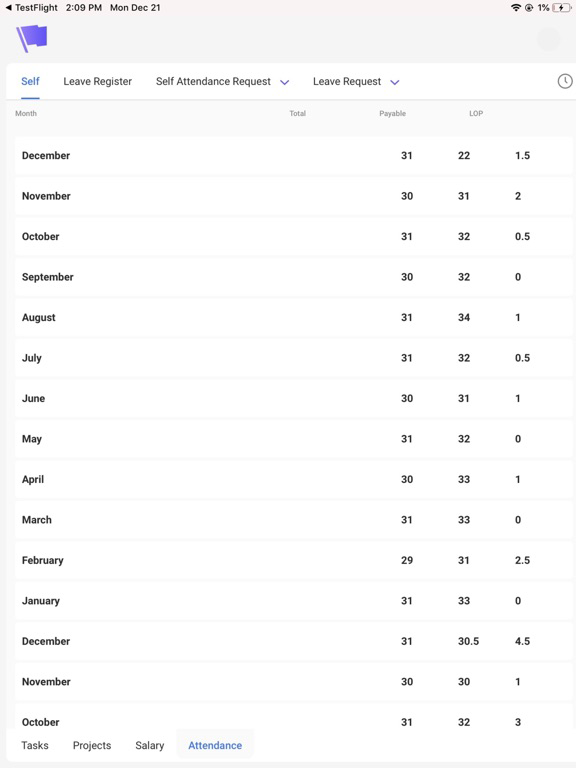Expand the Leave Request chevron

395,82
